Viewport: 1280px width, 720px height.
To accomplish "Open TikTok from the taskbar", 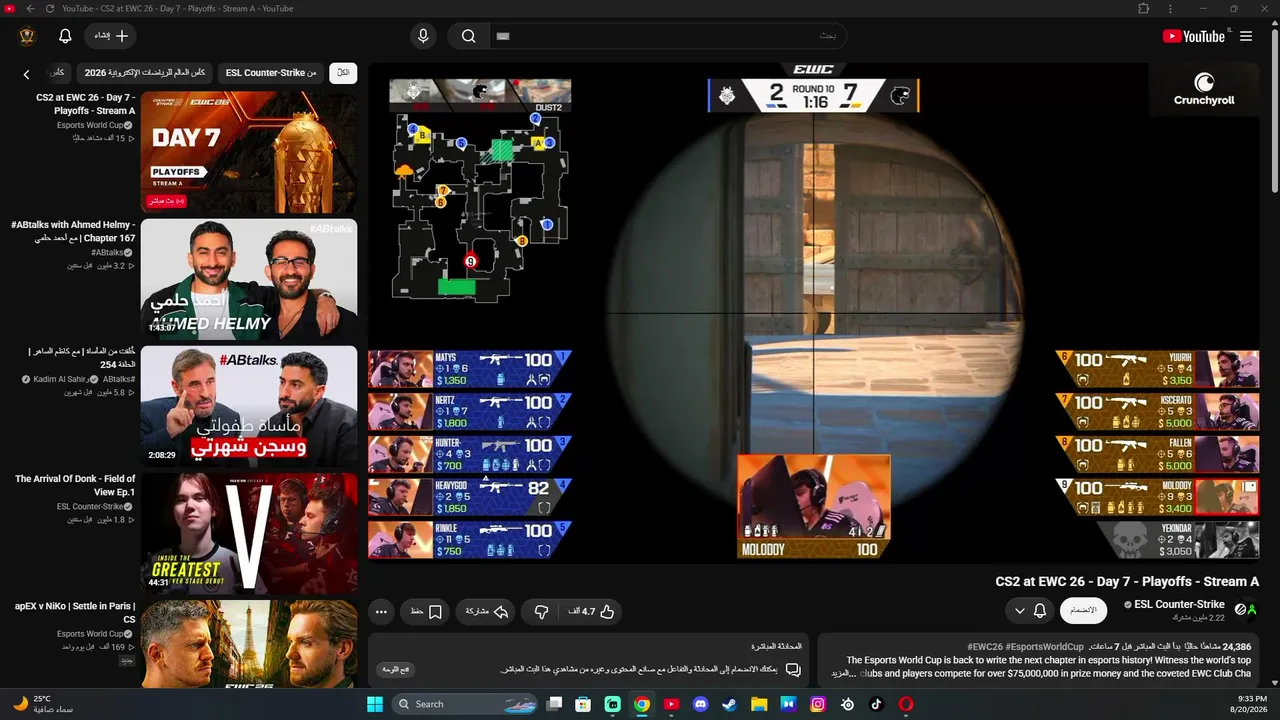I will click(x=876, y=704).
